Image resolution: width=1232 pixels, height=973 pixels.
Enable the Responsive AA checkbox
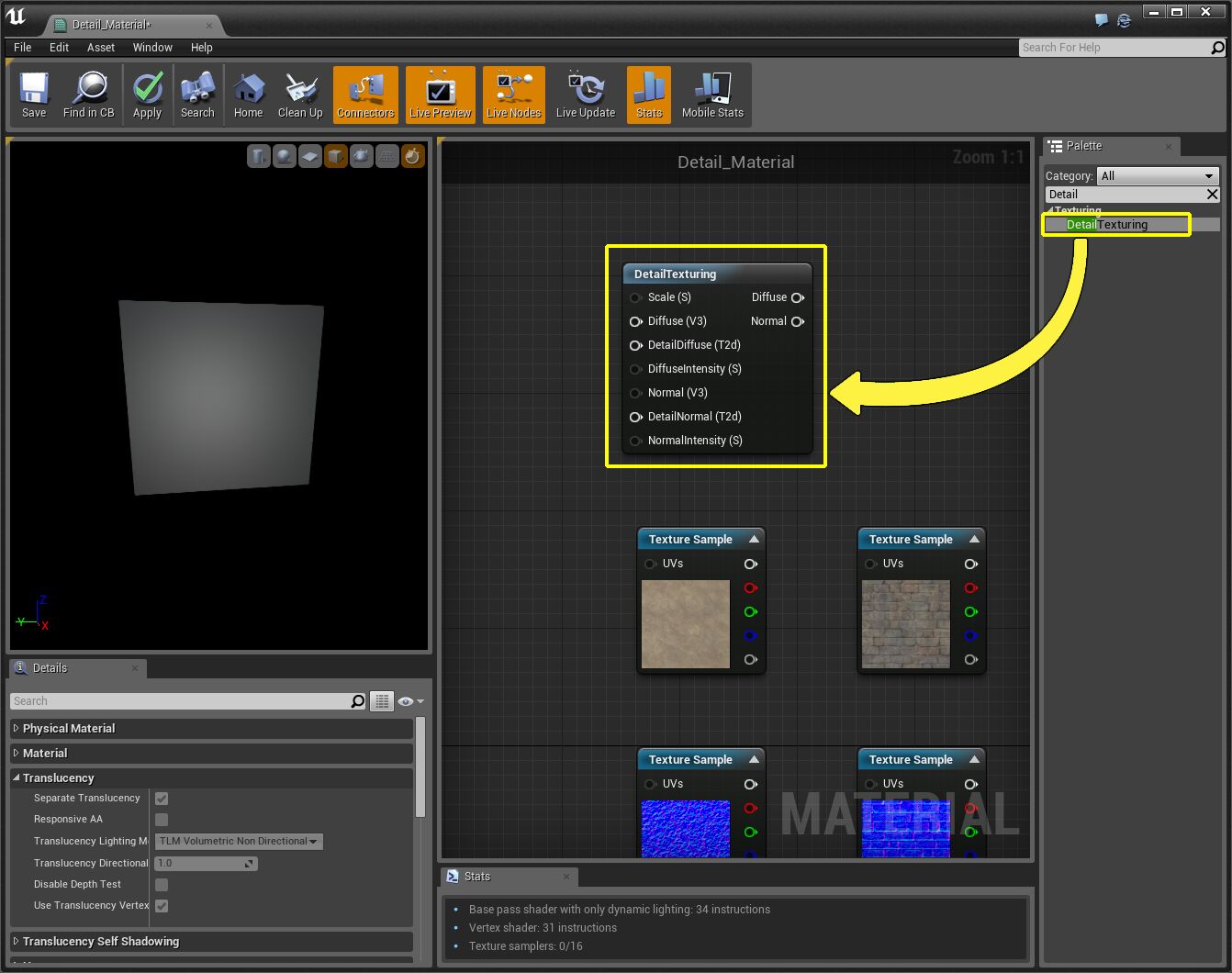coord(162,820)
